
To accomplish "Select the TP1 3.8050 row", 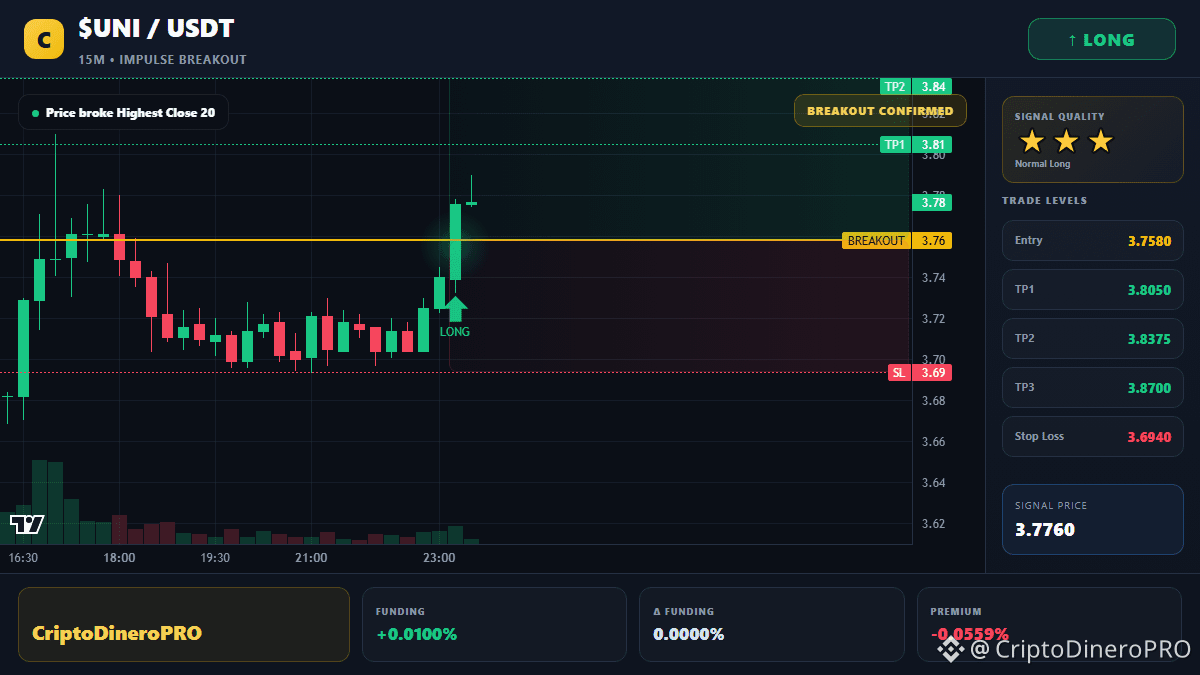I will tap(1092, 289).
